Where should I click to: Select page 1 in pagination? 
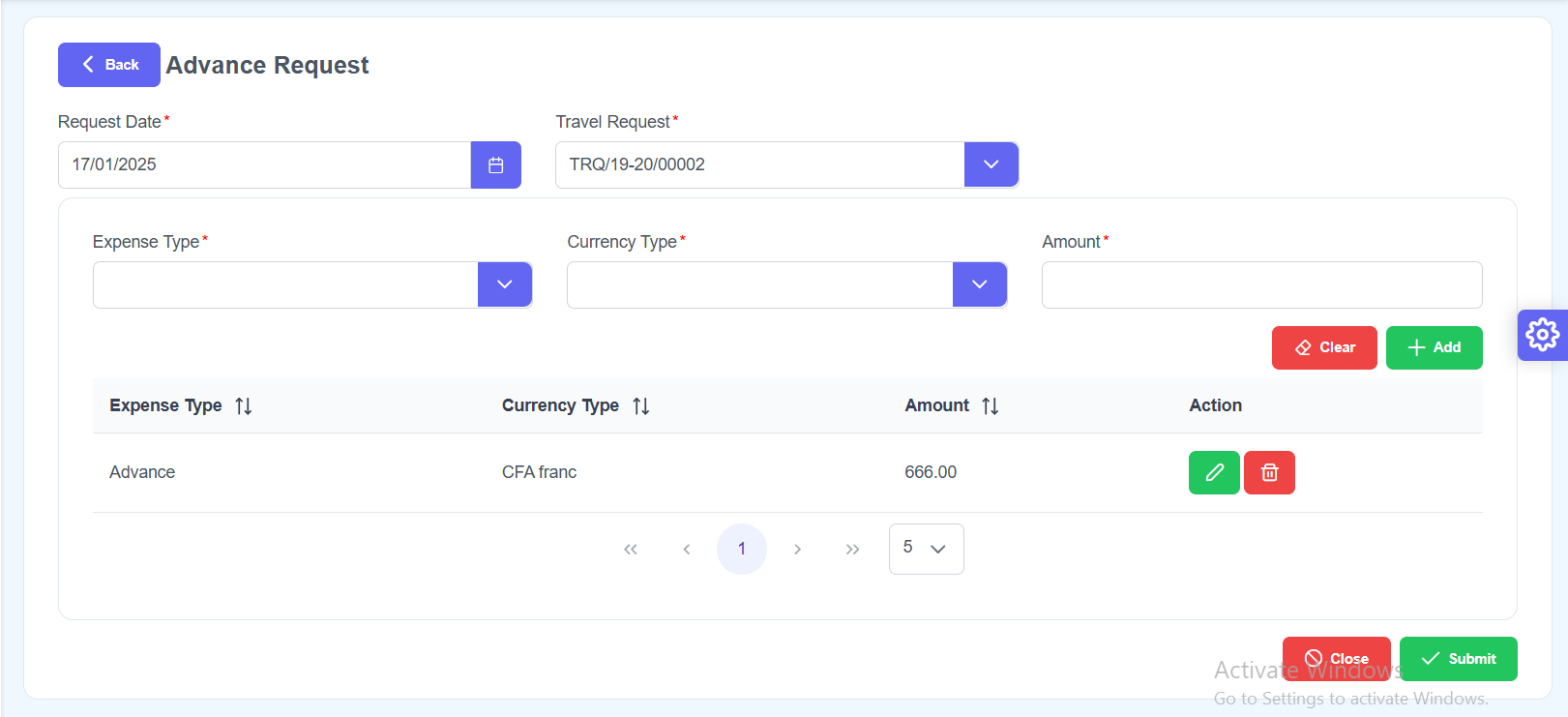tap(742, 550)
